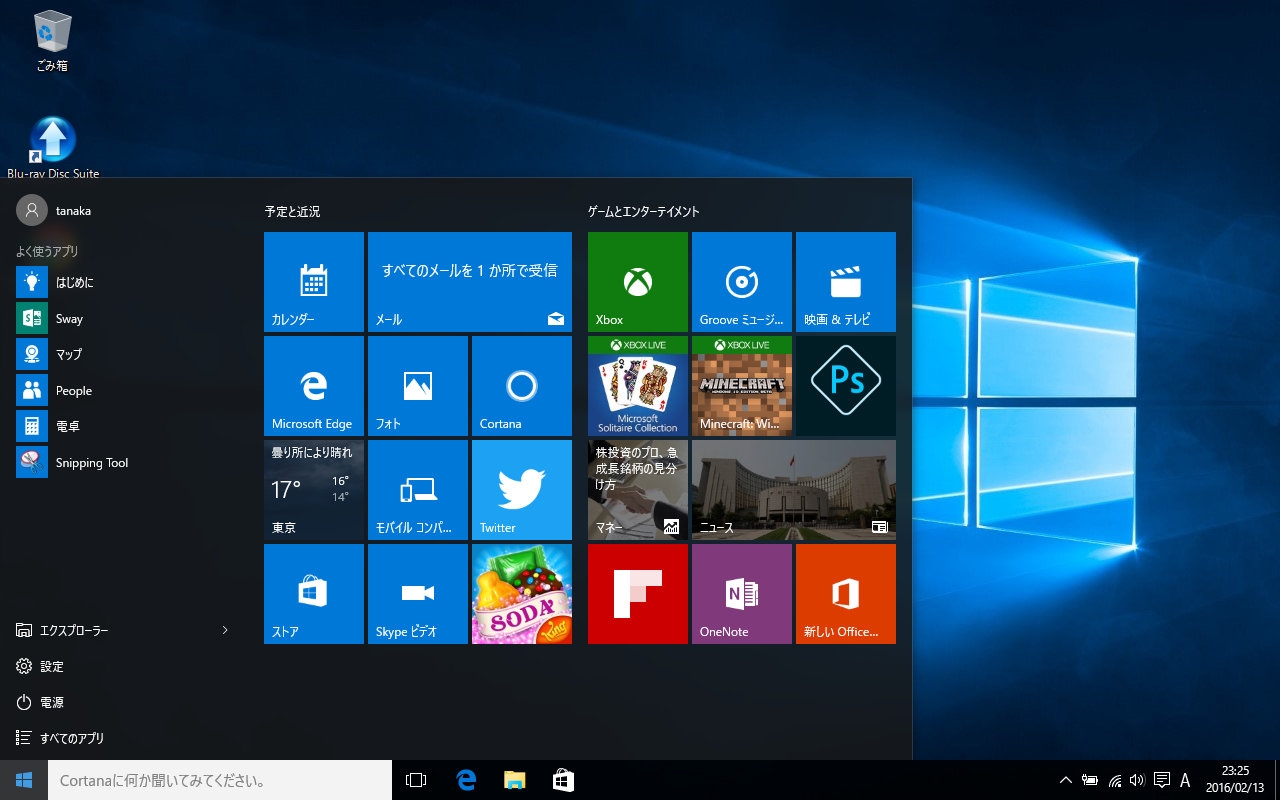Open the Groove ミュージック tile
The width and height of the screenshot is (1280, 800).
(742, 282)
